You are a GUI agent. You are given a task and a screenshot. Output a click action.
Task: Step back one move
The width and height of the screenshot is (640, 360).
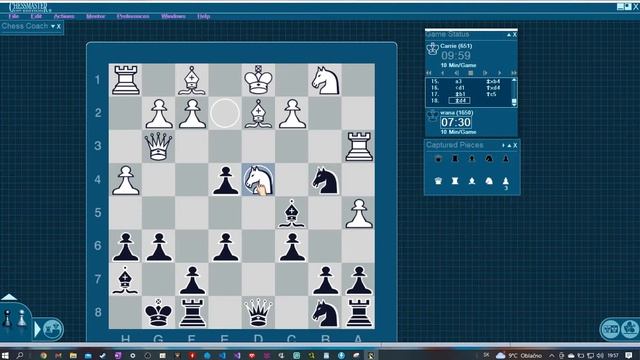(x=443, y=73)
